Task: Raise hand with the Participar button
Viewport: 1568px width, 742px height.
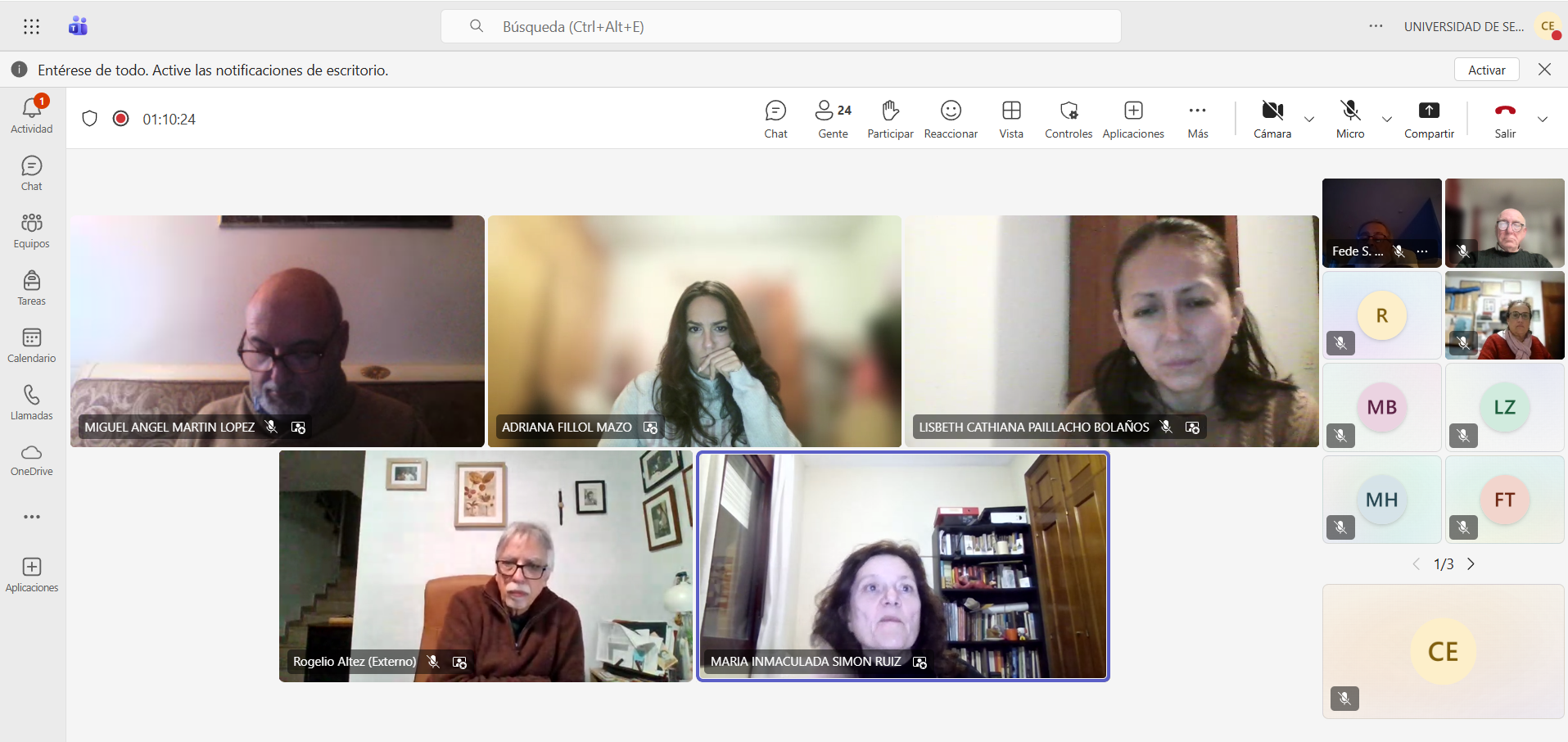Action: (890, 119)
